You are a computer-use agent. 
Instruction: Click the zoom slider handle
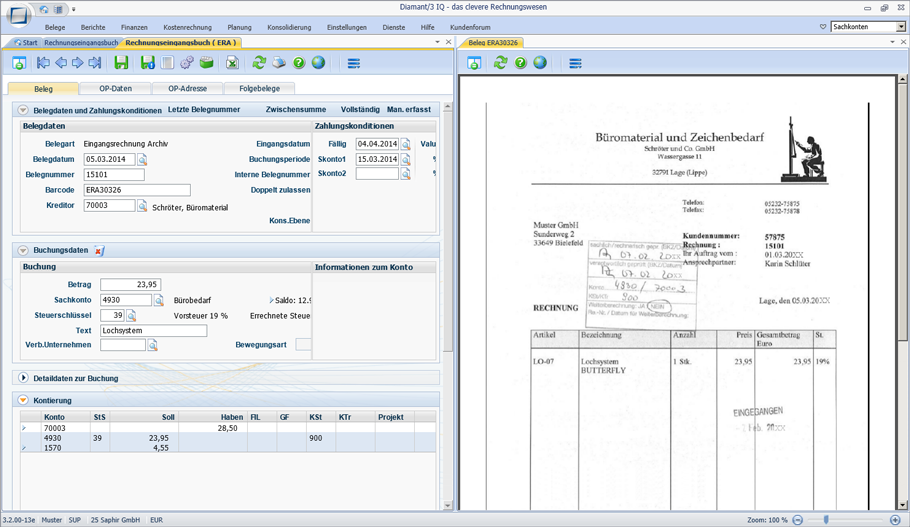click(x=826, y=520)
